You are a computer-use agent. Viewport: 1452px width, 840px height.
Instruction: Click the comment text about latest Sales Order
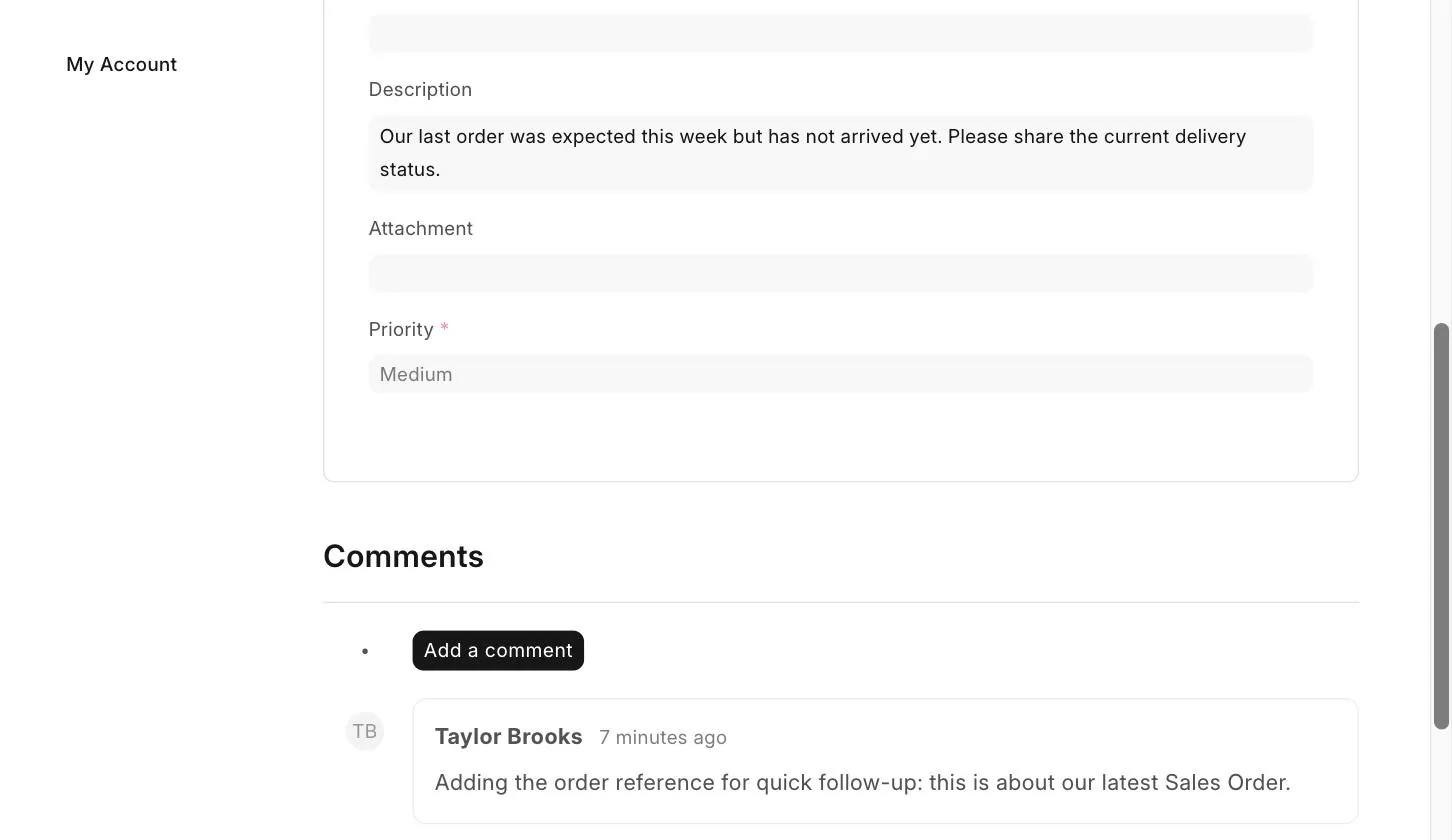862,782
